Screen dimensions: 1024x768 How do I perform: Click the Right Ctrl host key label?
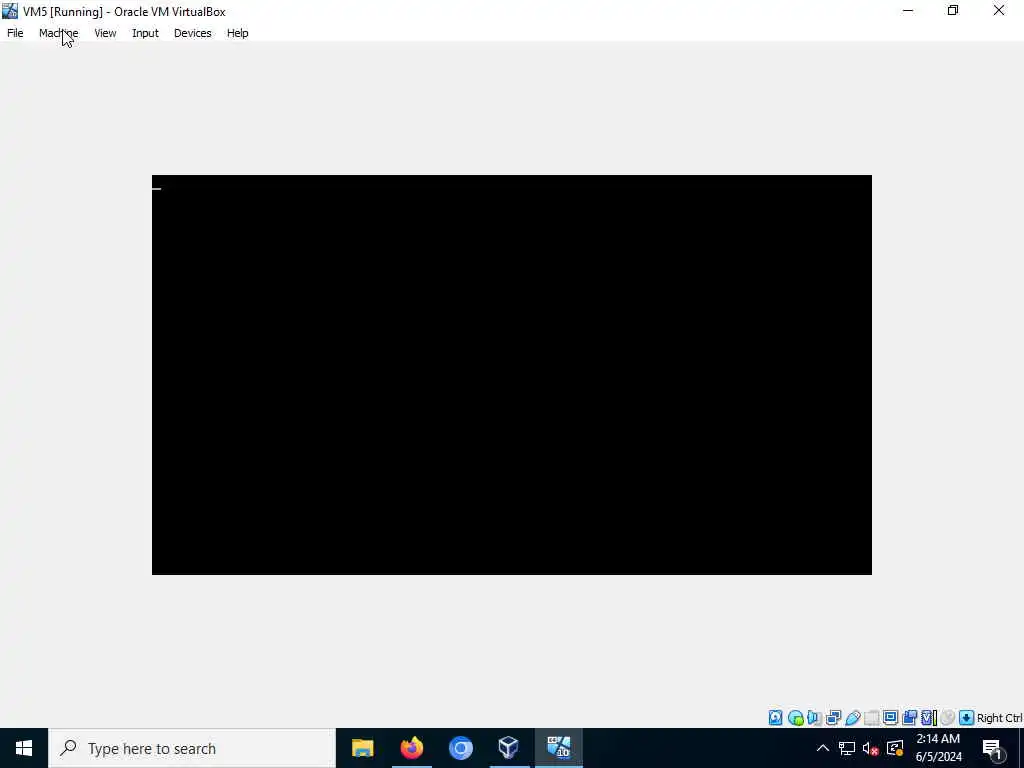999,718
